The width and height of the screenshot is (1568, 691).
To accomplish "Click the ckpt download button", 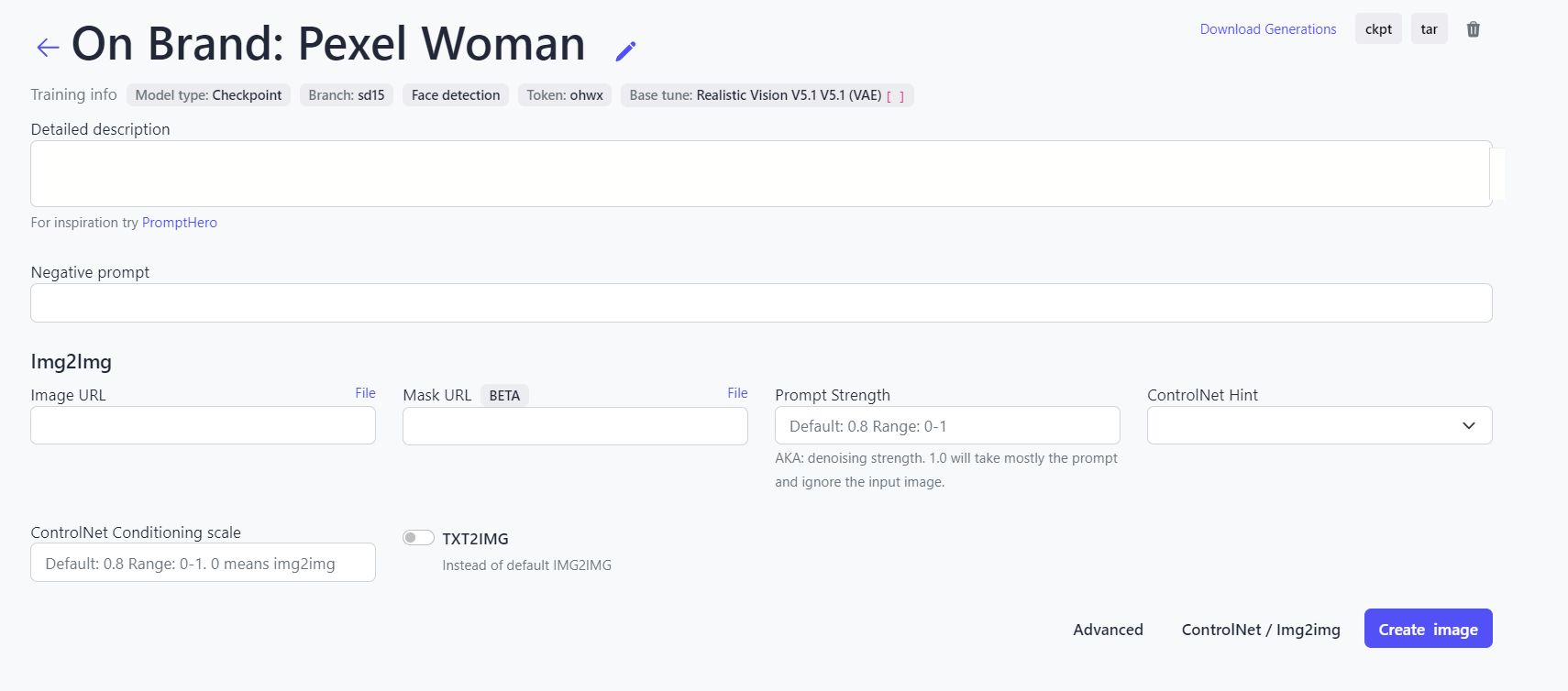I will coord(1377,29).
